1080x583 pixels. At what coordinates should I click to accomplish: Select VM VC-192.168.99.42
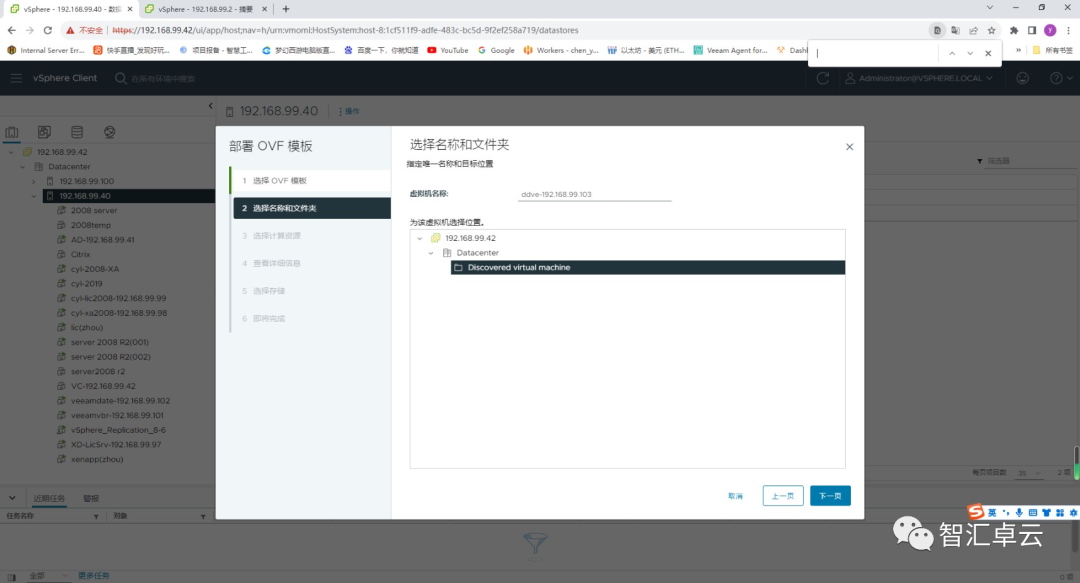[103, 386]
